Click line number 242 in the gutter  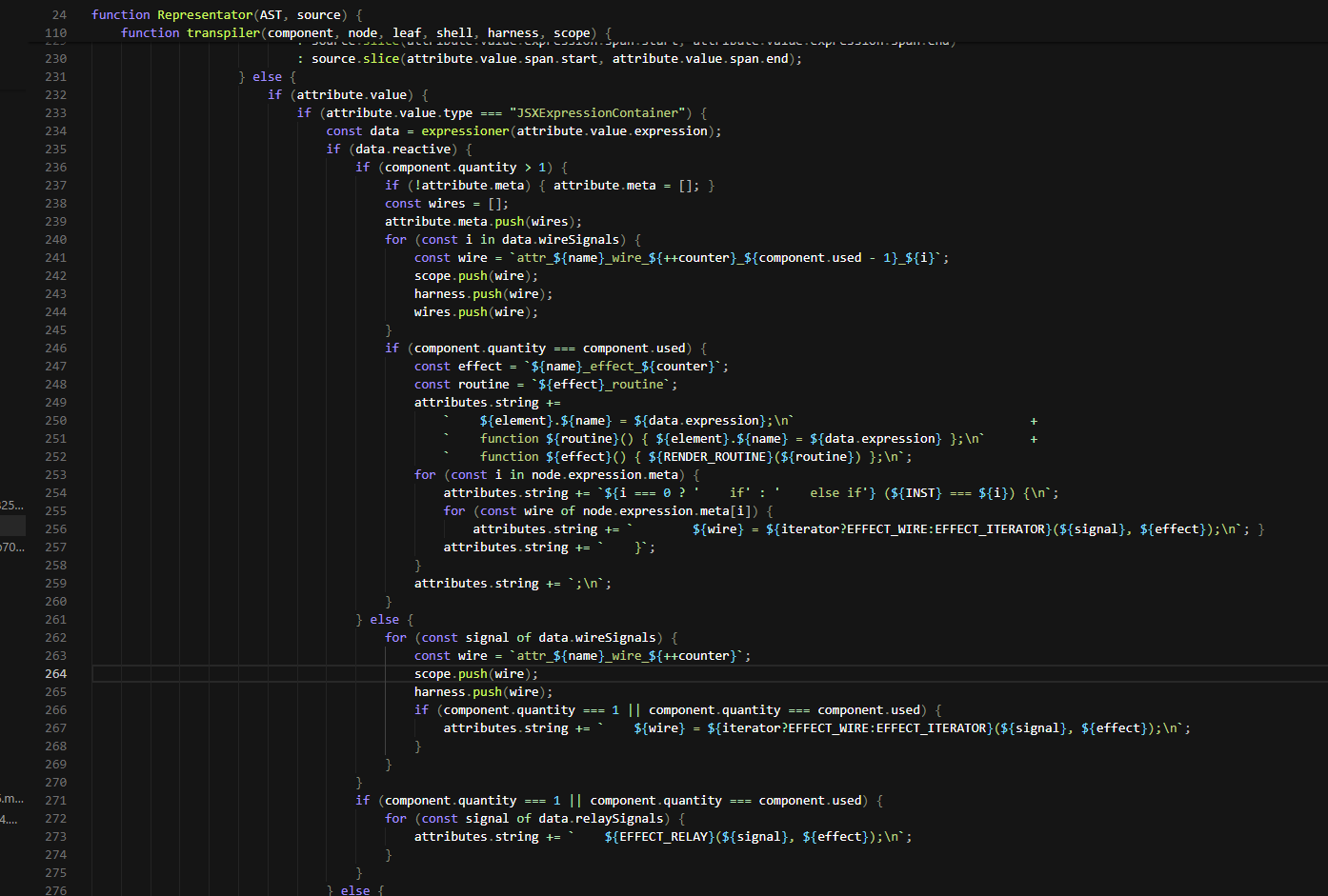55,275
